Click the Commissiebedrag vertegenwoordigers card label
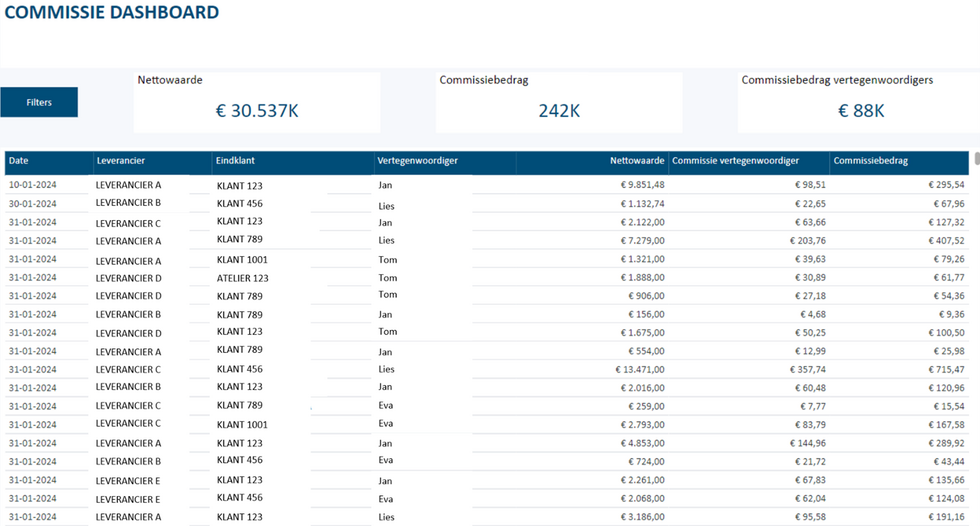The height and width of the screenshot is (526, 980). (837, 80)
